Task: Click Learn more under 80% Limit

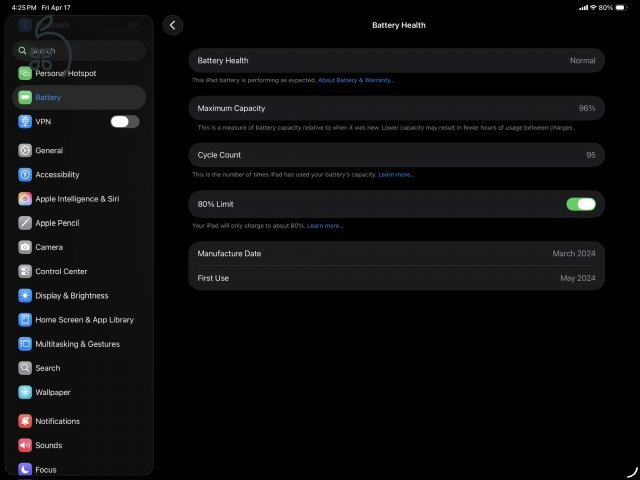Action: (x=325, y=226)
